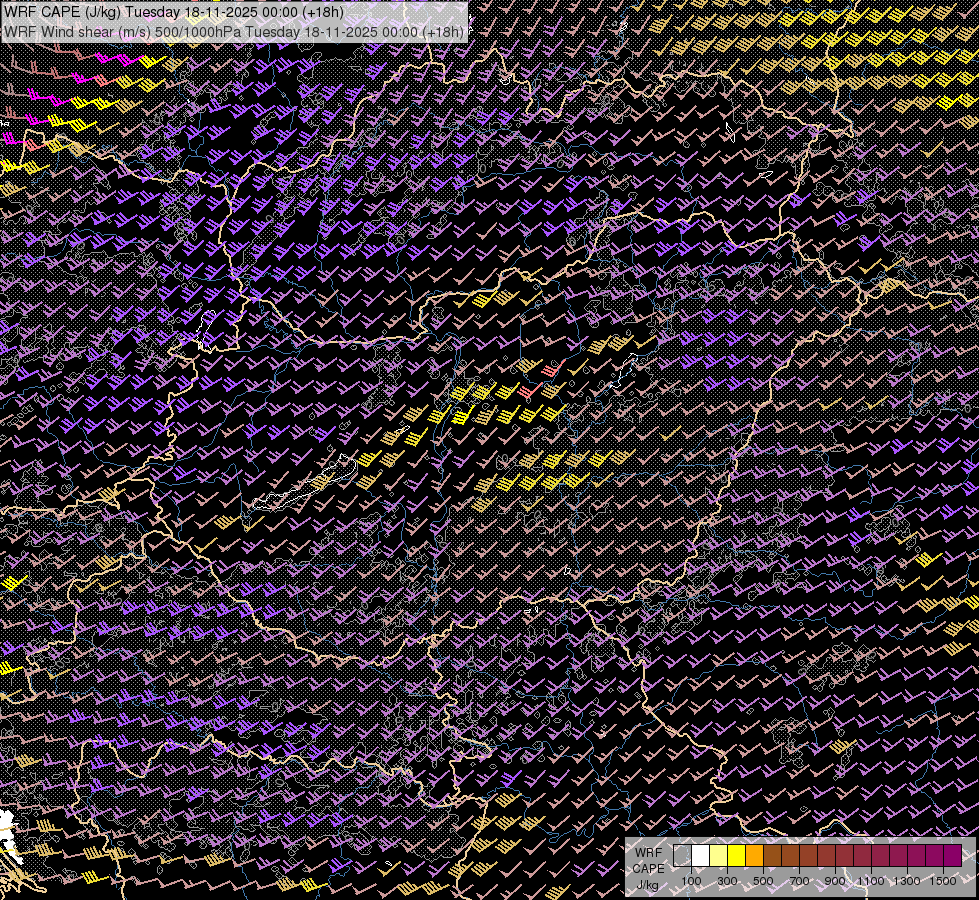This screenshot has width=979, height=900.
Task: Select the empty gray first legend box
Action: click(x=682, y=855)
